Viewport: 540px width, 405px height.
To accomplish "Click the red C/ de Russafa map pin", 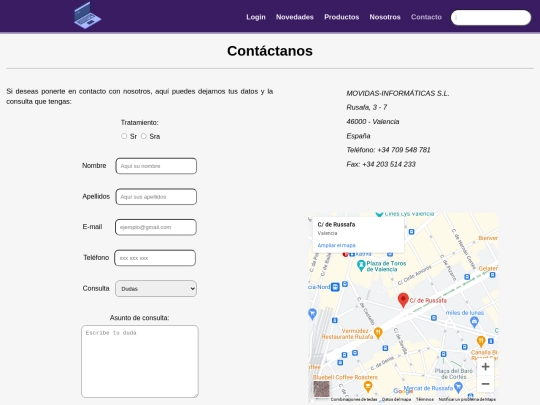I will coord(403,300).
